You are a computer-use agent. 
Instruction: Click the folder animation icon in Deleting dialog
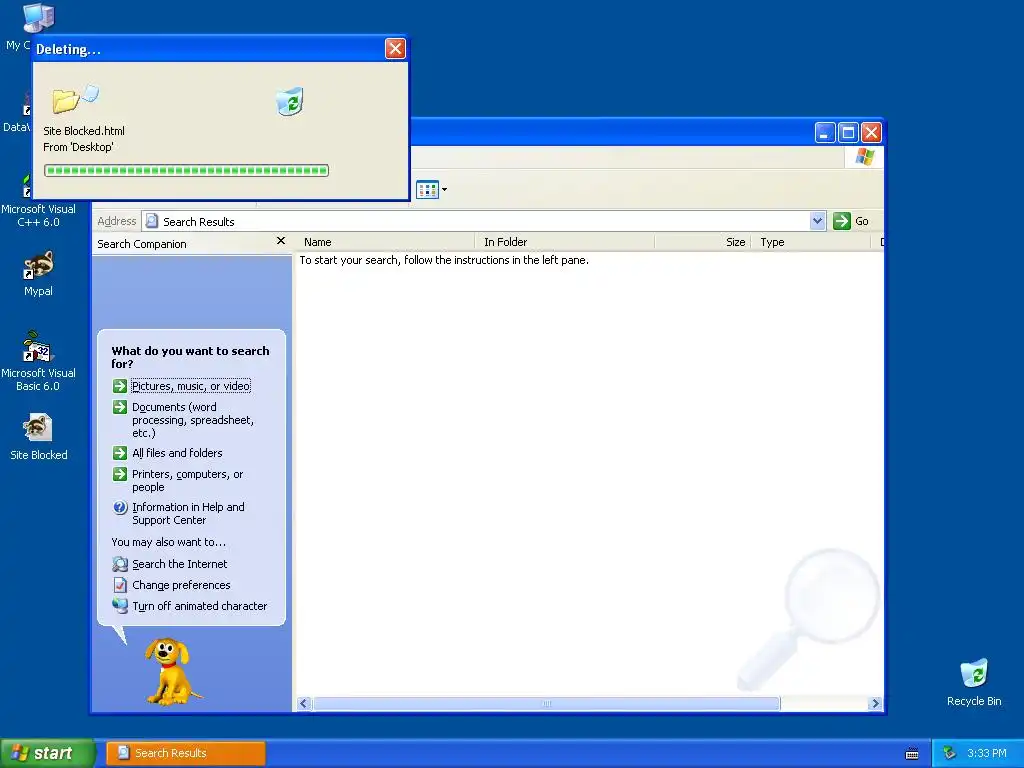[75, 98]
